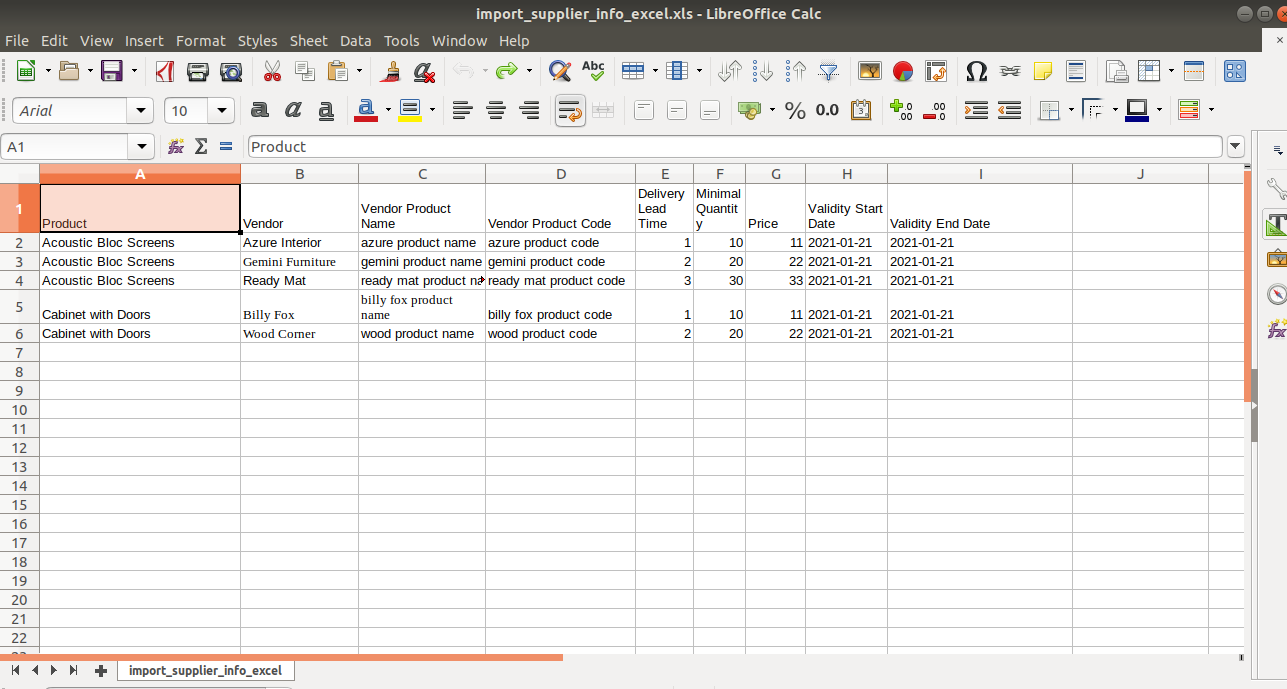This screenshot has width=1287, height=689.
Task: Insert a chart with the pie icon
Action: pyautogui.click(x=903, y=71)
